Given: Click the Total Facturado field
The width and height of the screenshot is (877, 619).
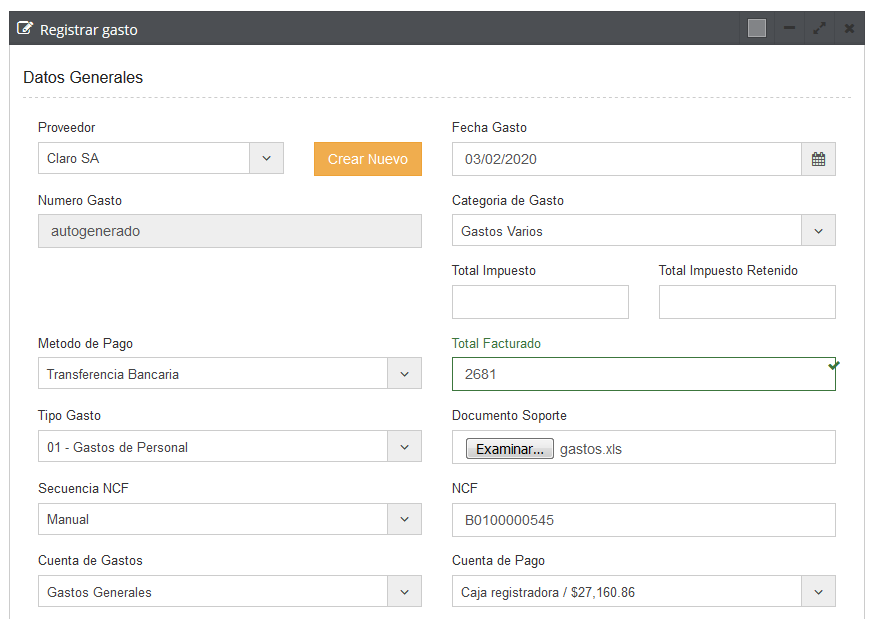Looking at the screenshot, I should click(x=640, y=374).
